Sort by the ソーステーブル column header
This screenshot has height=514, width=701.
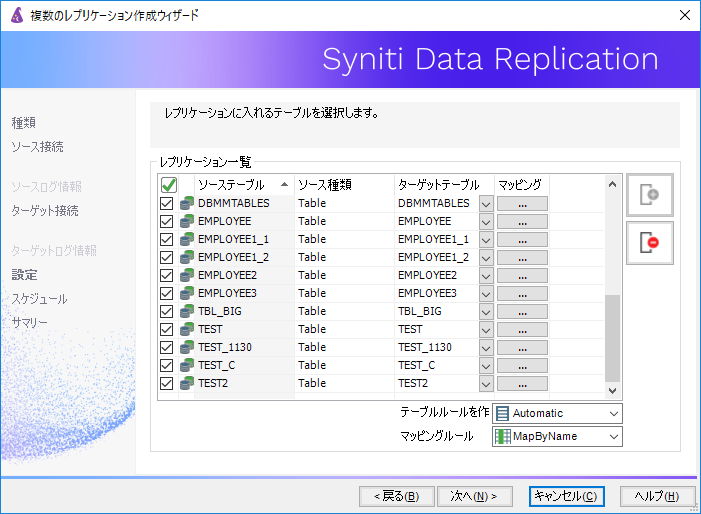(244, 185)
